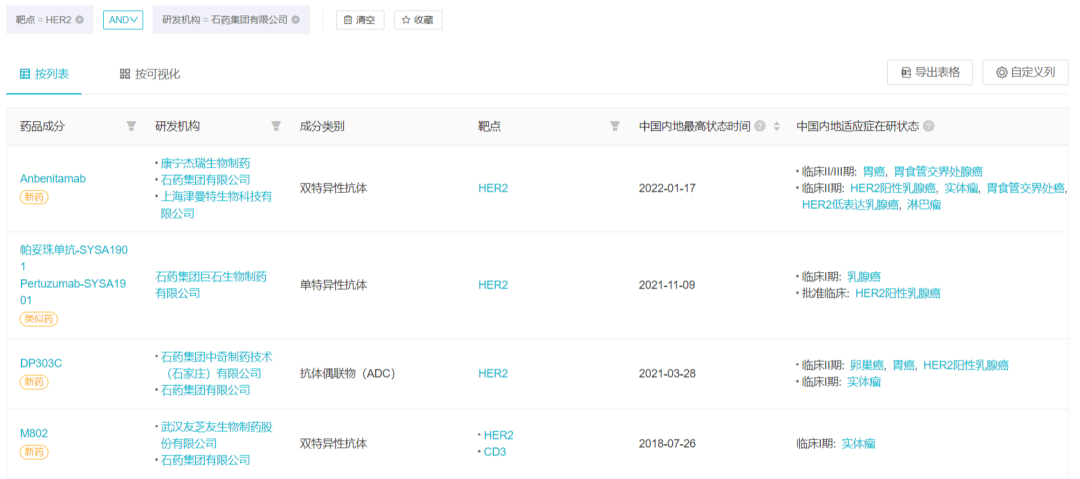This screenshot has height=479, width=1080.
Task: Open 石药集团有限公司 link in Anbenitamab row
Action: tap(205, 180)
